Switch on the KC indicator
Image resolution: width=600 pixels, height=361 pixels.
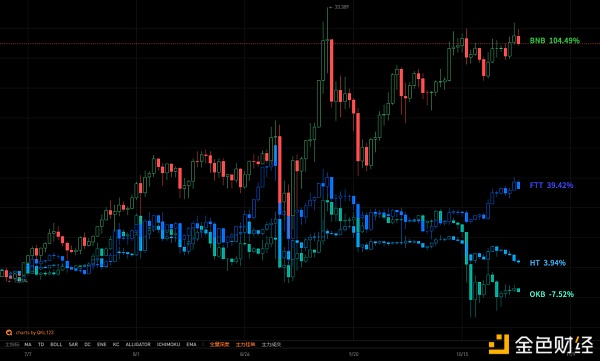tap(116, 345)
